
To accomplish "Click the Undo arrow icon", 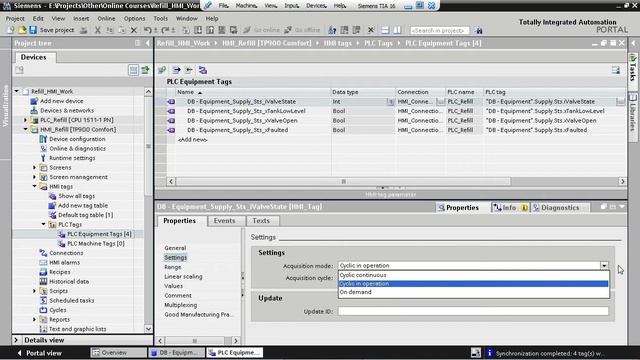I will [148, 30].
